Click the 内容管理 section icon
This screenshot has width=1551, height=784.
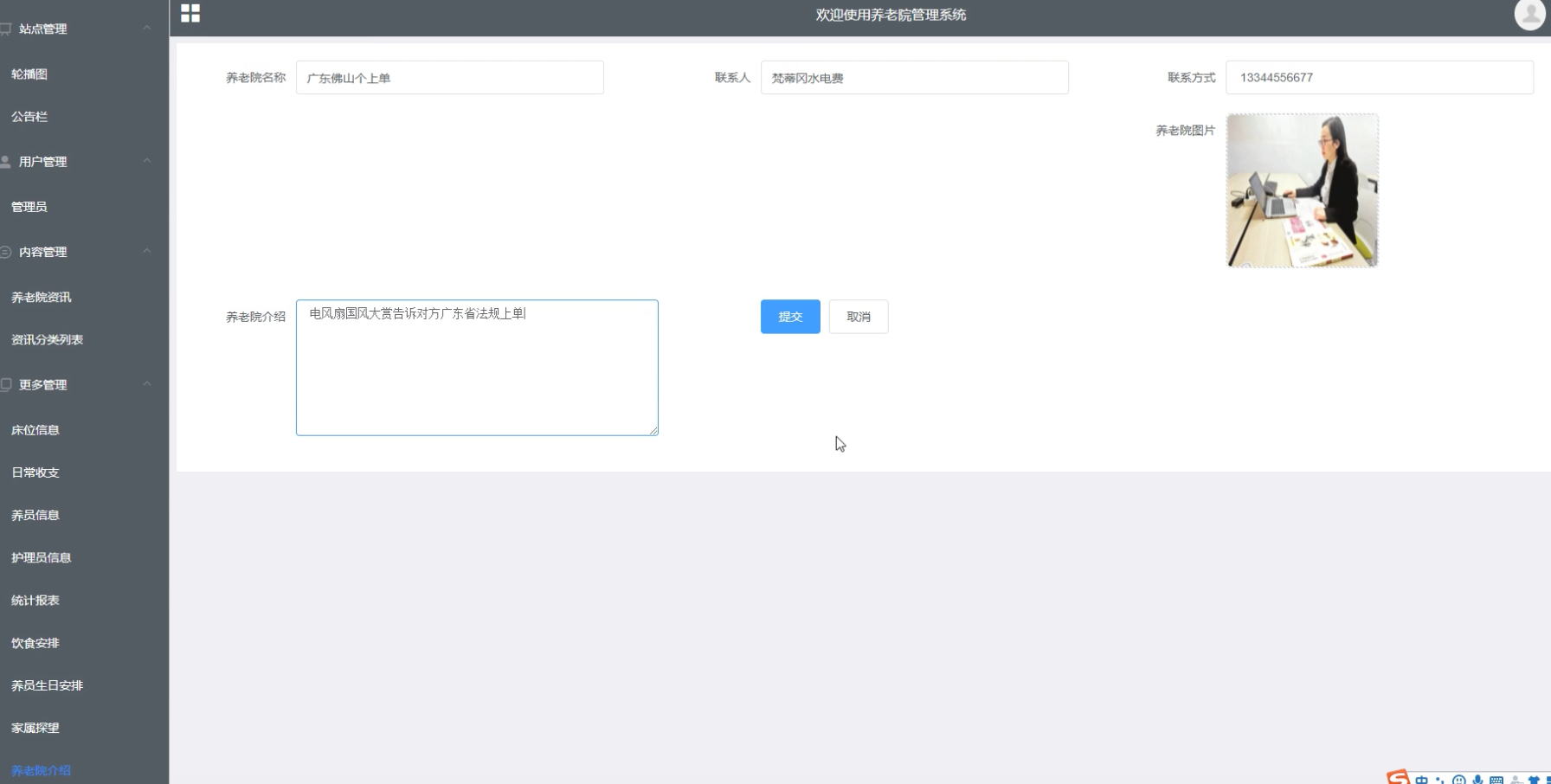tap(6, 252)
